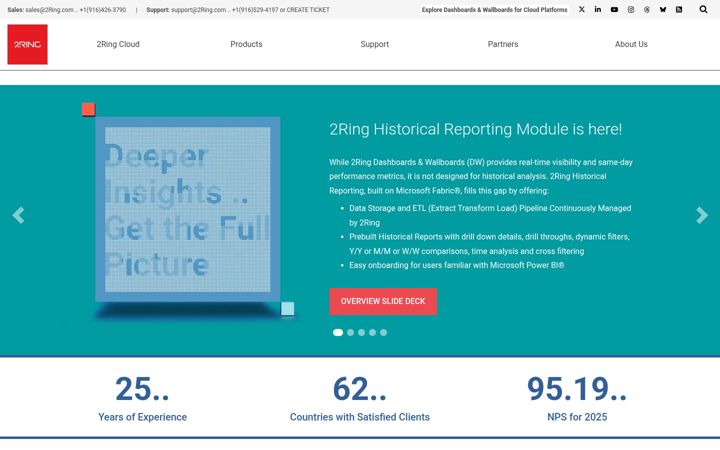Open the 2Ring Cloud menu

(118, 44)
